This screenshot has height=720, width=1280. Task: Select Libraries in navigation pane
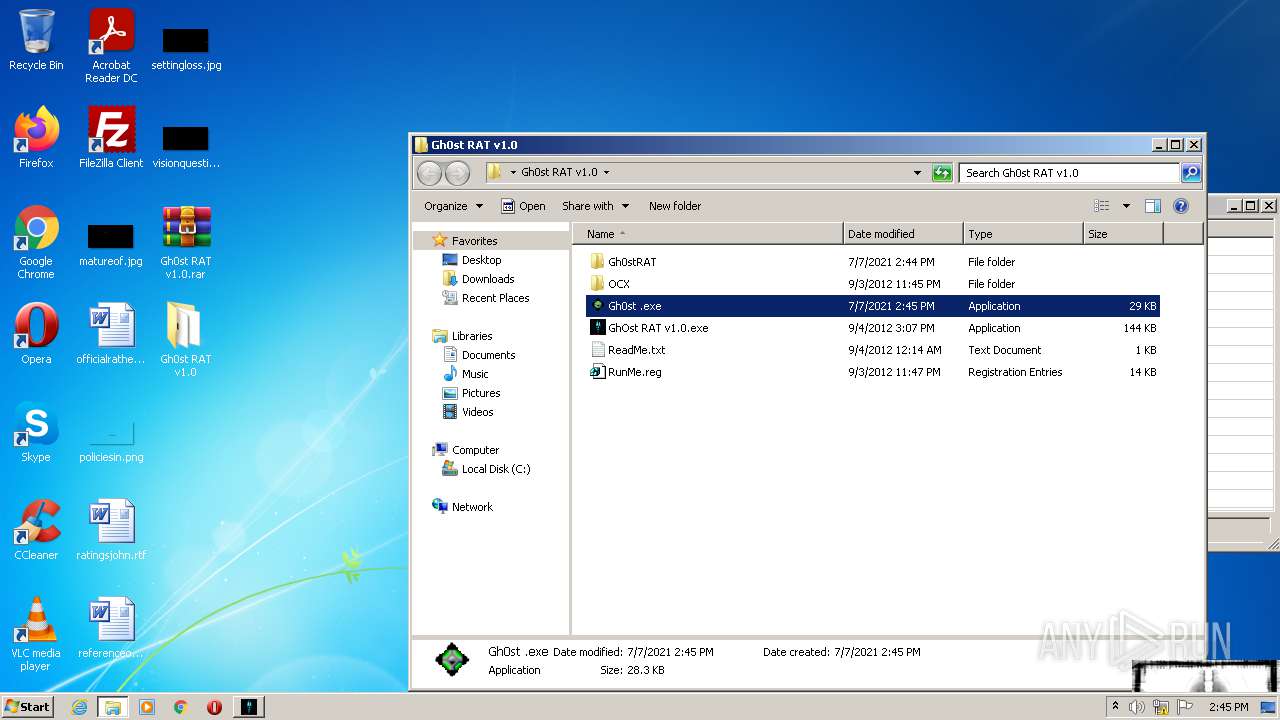coord(471,336)
